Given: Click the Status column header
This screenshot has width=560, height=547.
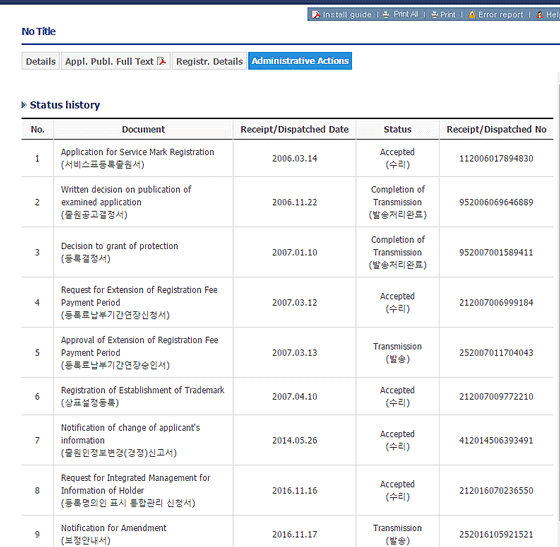Looking at the screenshot, I should pyautogui.click(x=398, y=129).
